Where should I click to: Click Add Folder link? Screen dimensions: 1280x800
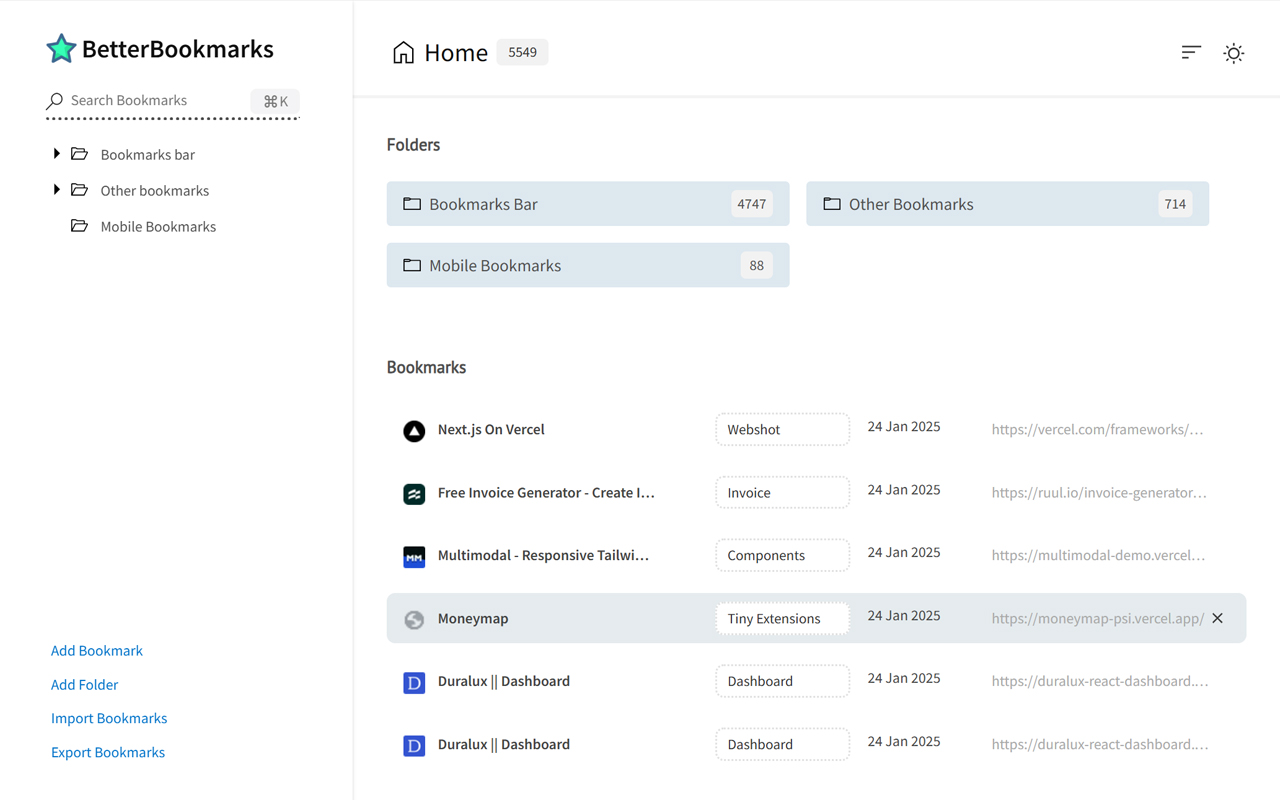[85, 684]
